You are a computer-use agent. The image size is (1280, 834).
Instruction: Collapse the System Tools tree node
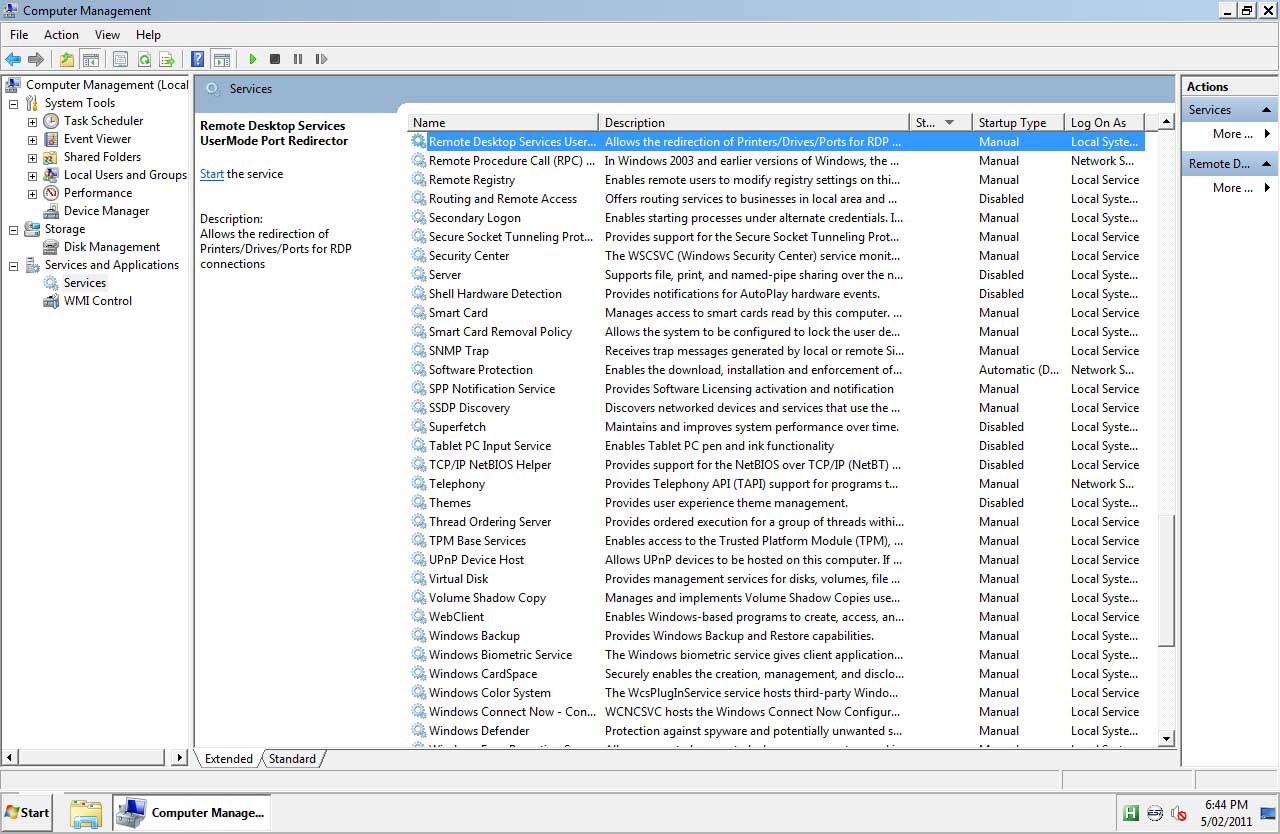tap(14, 103)
